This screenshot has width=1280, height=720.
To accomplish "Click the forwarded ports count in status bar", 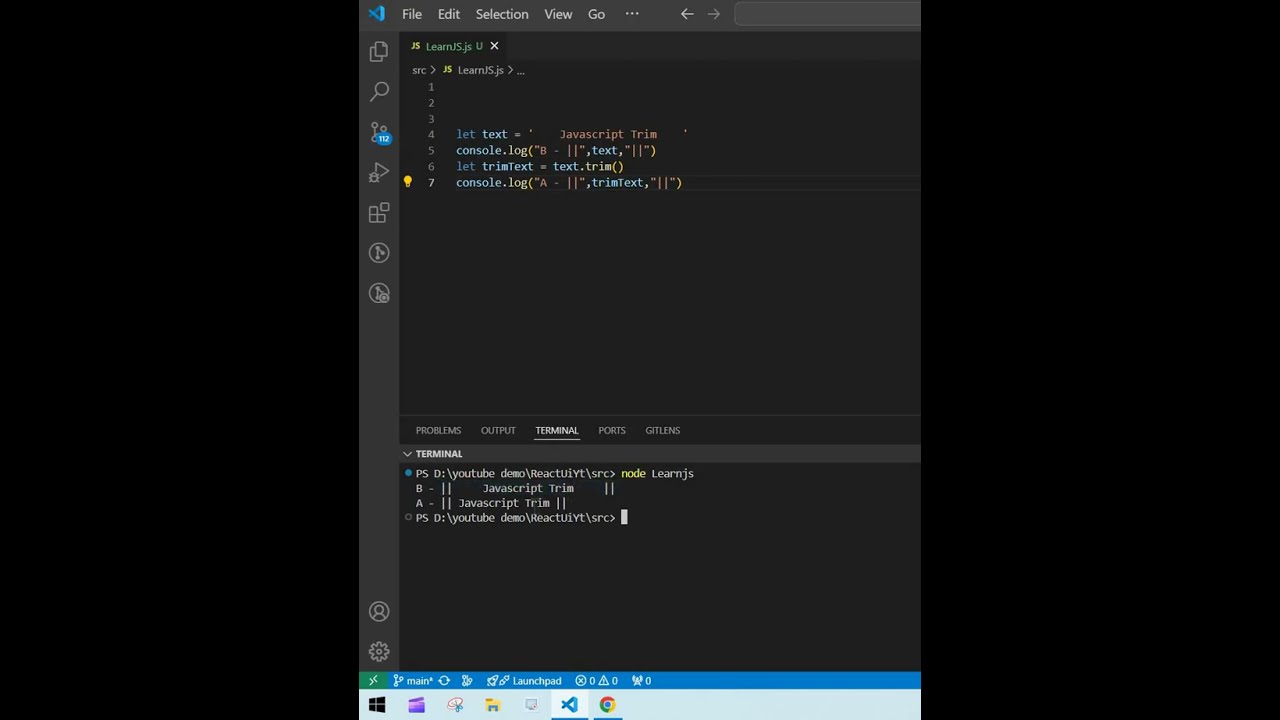I will (642, 681).
